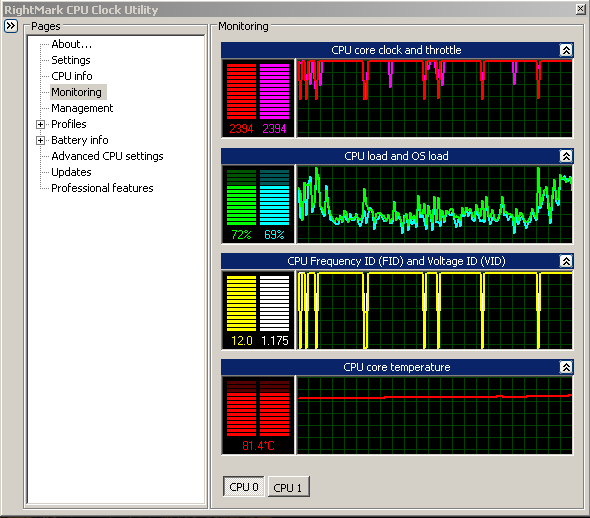Click the 69% OS load value

[x=274, y=235]
